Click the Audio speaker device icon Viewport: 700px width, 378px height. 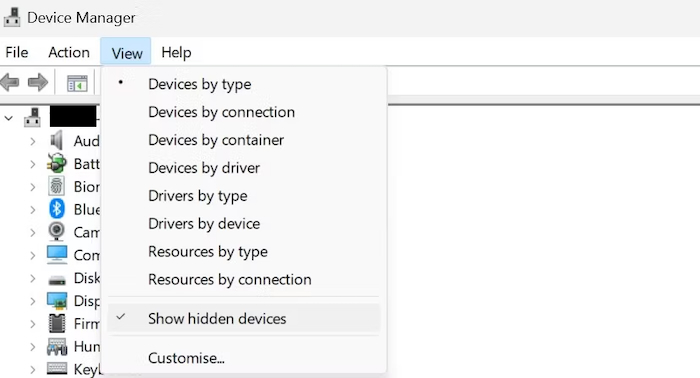click(x=57, y=141)
